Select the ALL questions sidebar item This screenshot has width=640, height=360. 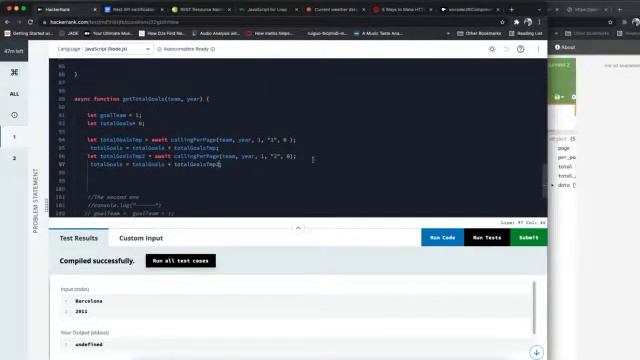point(14,94)
